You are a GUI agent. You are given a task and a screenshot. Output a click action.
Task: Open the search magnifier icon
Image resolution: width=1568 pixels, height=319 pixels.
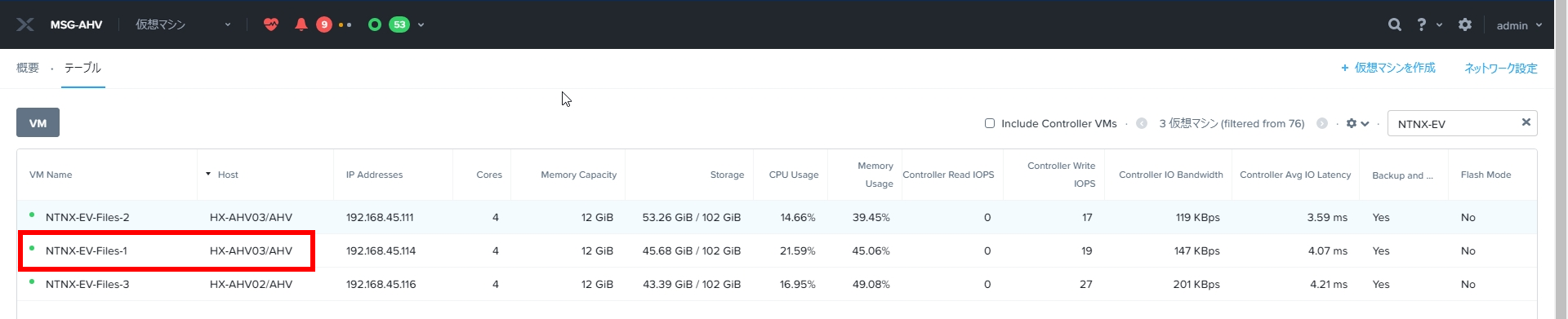pyautogui.click(x=1395, y=24)
